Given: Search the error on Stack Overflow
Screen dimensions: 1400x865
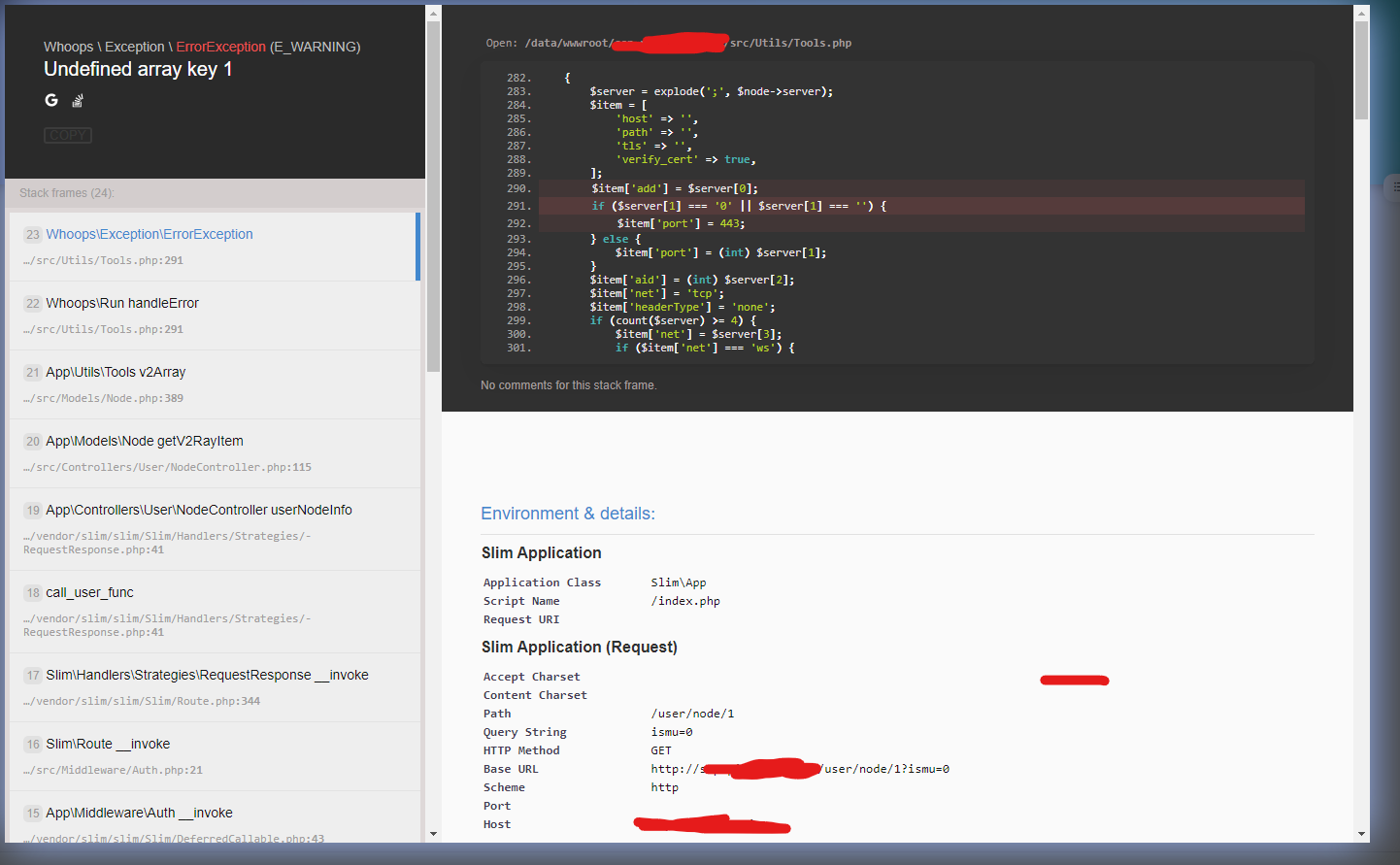Looking at the screenshot, I should 77,100.
